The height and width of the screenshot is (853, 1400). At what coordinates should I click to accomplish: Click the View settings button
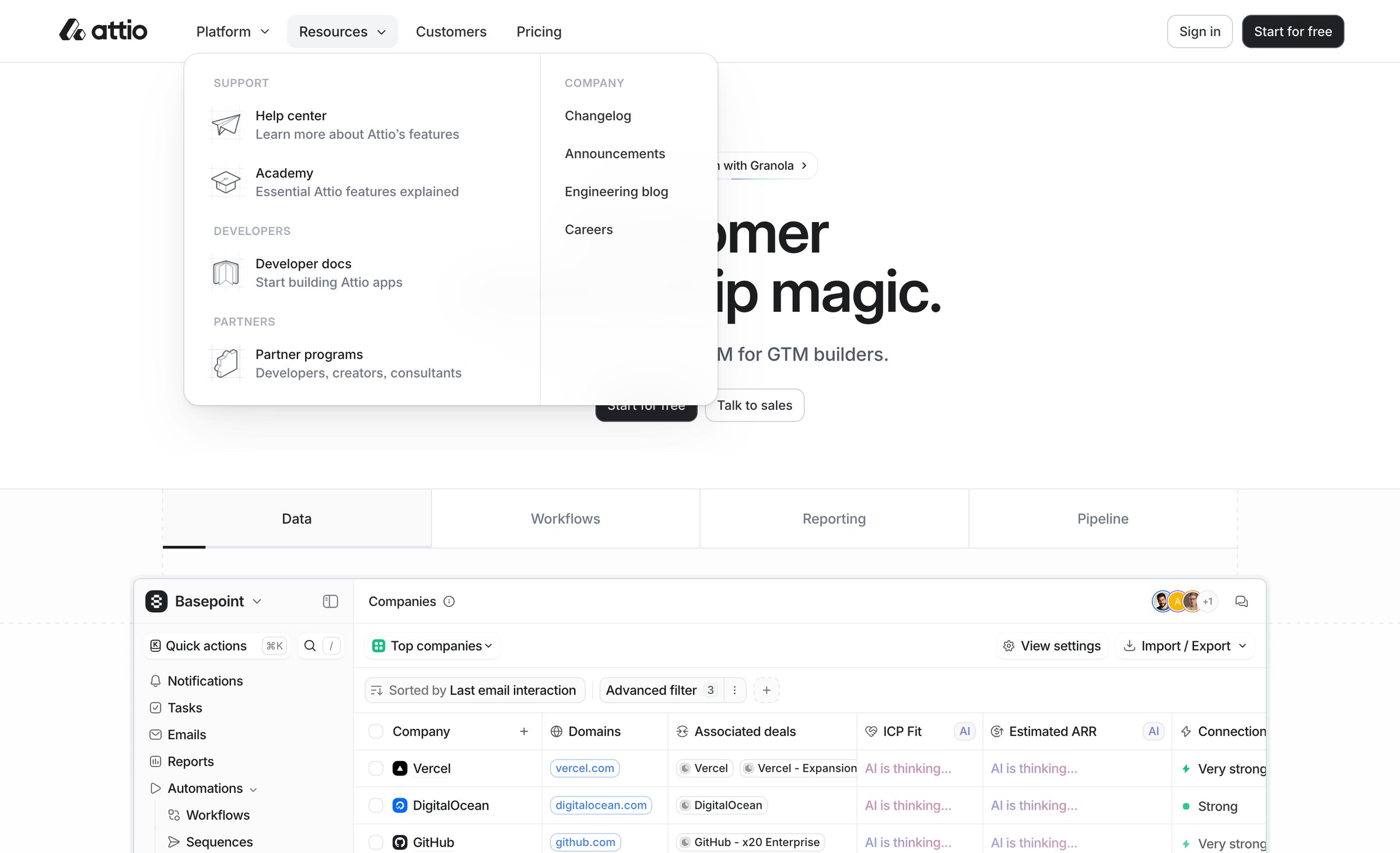1052,645
